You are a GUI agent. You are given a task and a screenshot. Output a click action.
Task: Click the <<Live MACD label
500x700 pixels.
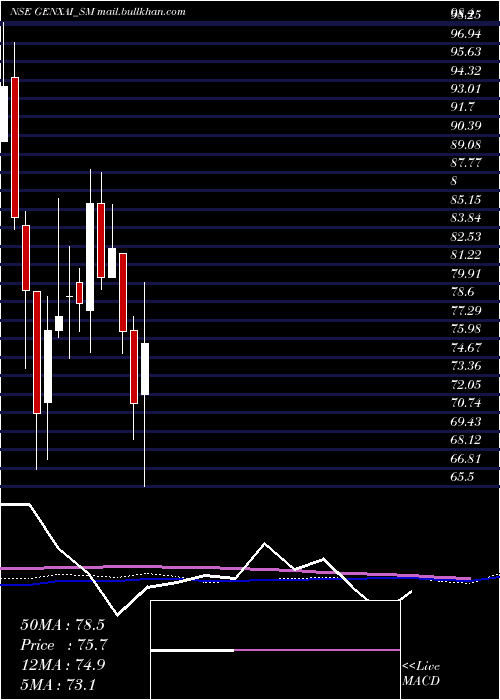[421, 674]
